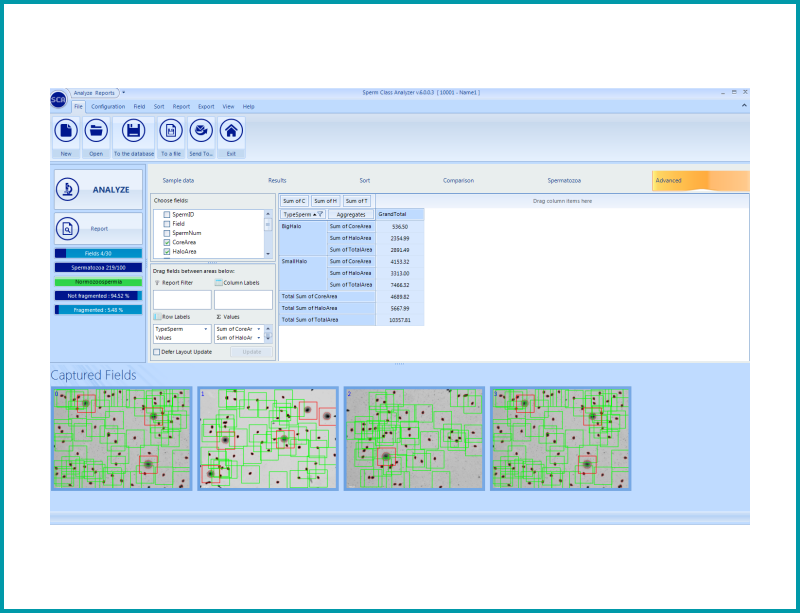Open the Sum of CoreAr value dropdown
The image size is (800, 613).
coord(259,329)
